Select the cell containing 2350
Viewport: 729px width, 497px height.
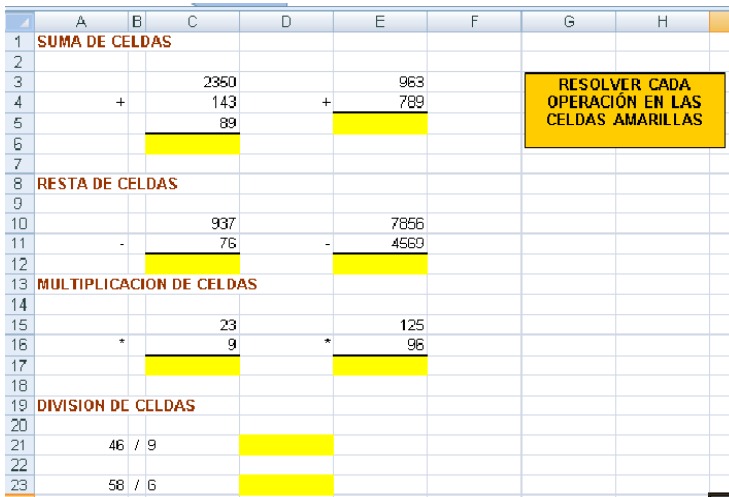(192, 82)
